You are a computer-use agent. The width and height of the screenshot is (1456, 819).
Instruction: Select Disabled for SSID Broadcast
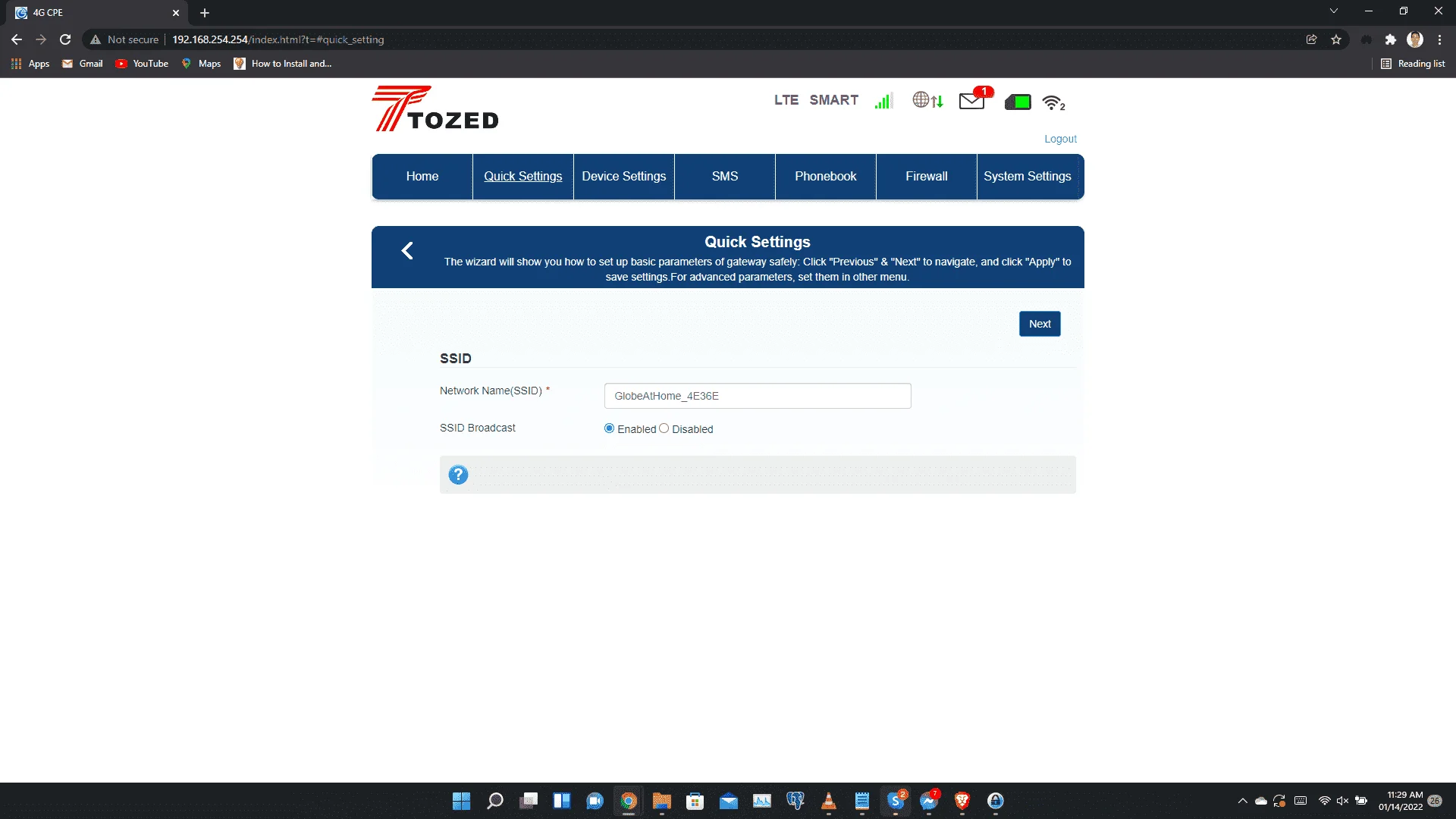tap(664, 428)
